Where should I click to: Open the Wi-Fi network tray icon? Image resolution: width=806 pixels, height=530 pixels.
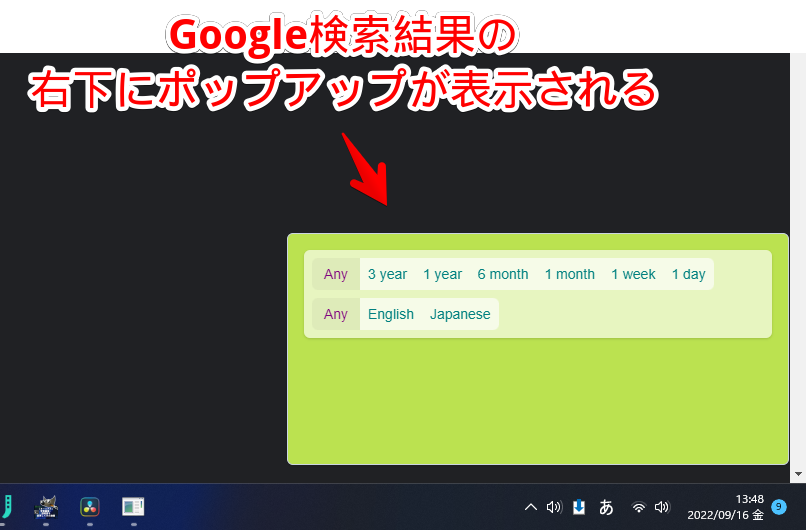pos(638,507)
